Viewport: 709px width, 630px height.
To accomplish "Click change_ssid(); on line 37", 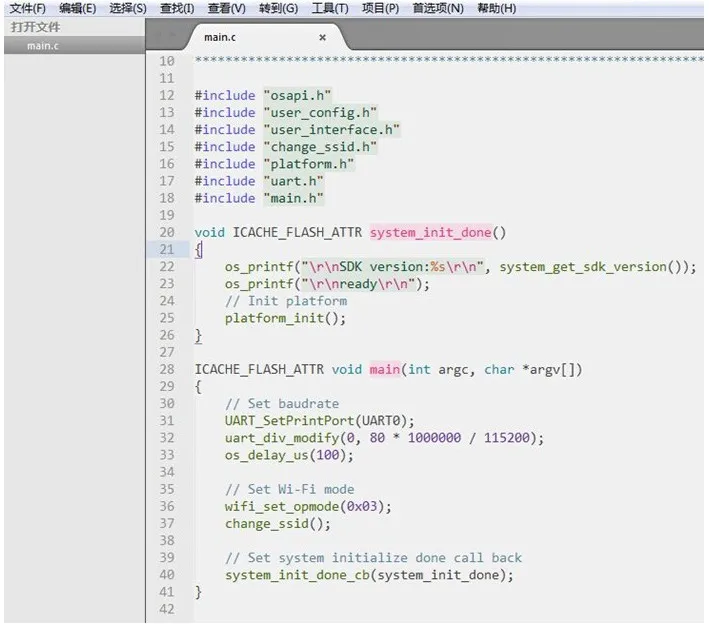I will click(278, 524).
